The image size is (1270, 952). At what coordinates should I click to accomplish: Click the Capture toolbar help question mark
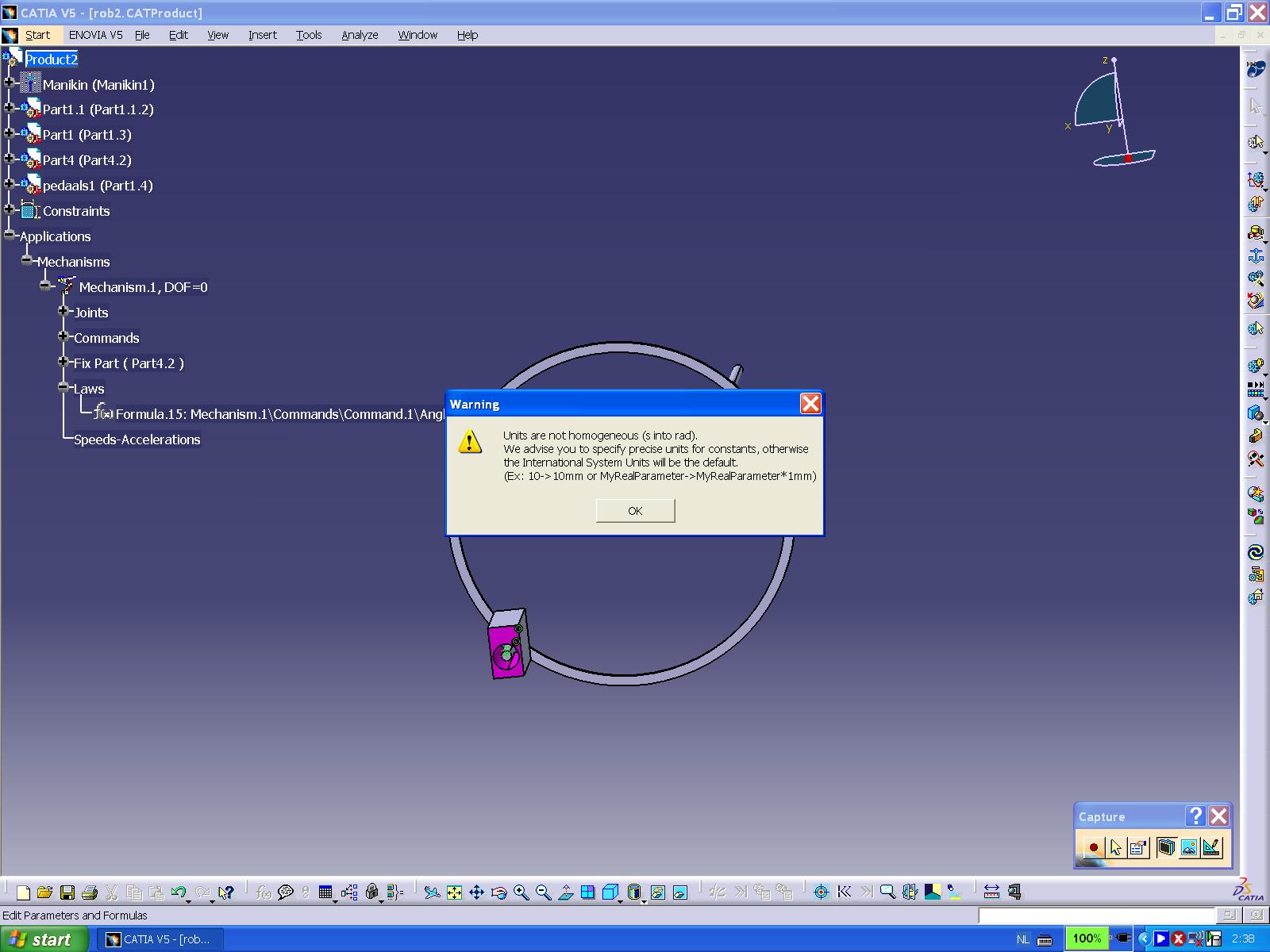(x=1195, y=816)
